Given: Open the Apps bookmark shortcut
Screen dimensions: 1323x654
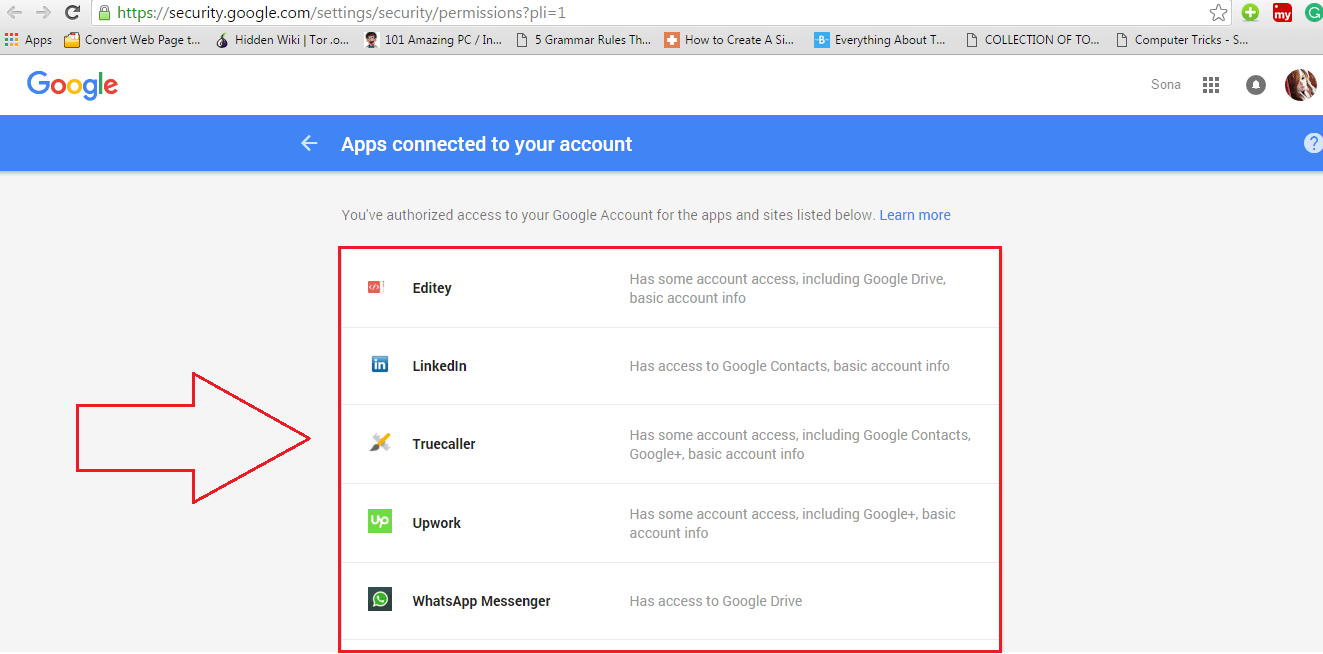Looking at the screenshot, I should [x=28, y=40].
